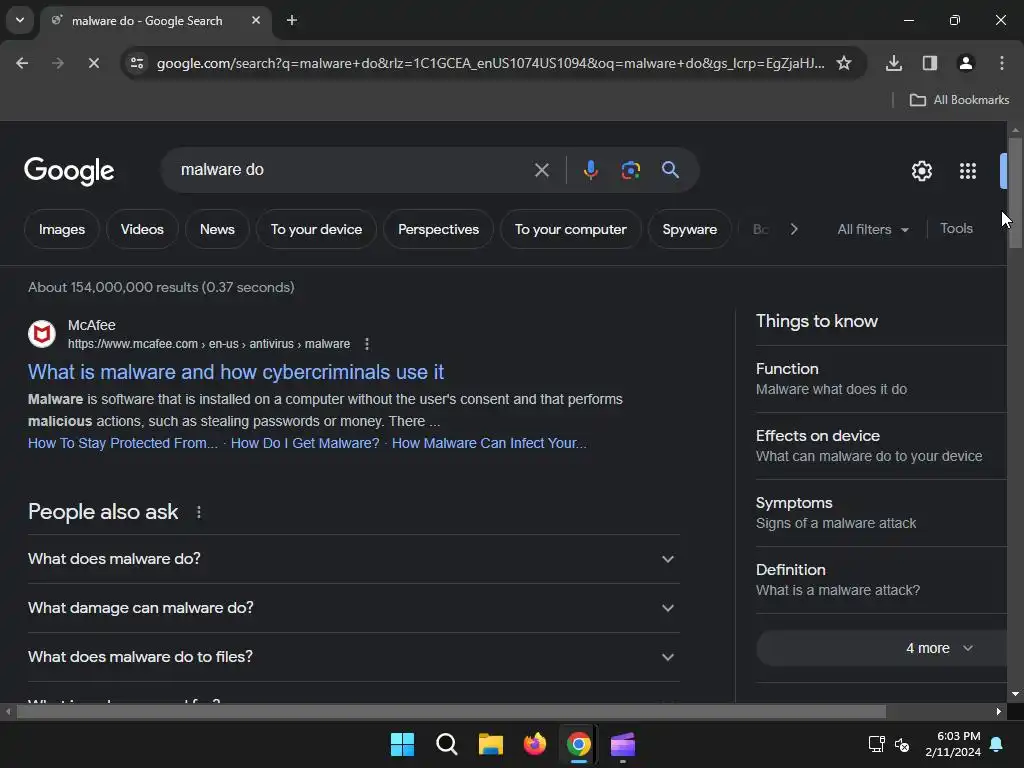Open Symptoms signs of malware attack
The width and height of the screenshot is (1024, 768).
(881, 513)
